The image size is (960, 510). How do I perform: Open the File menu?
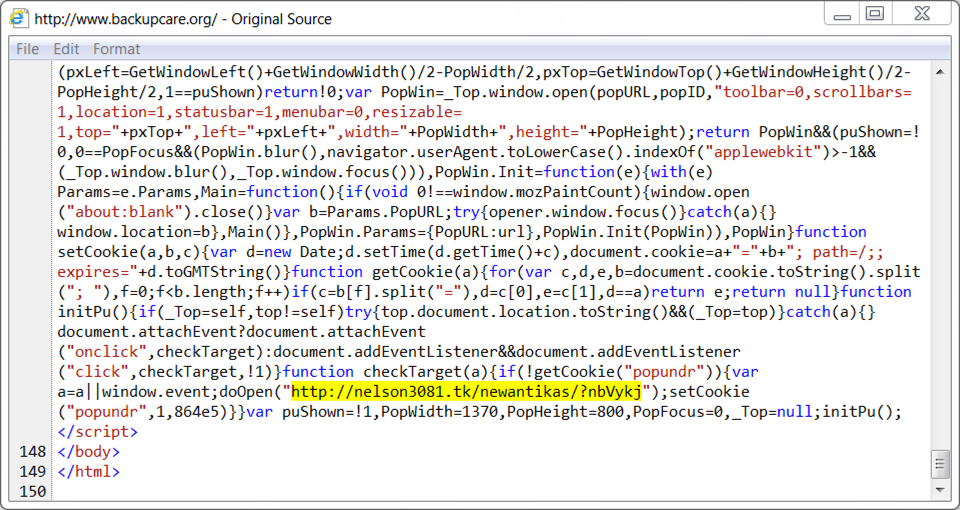pos(28,49)
